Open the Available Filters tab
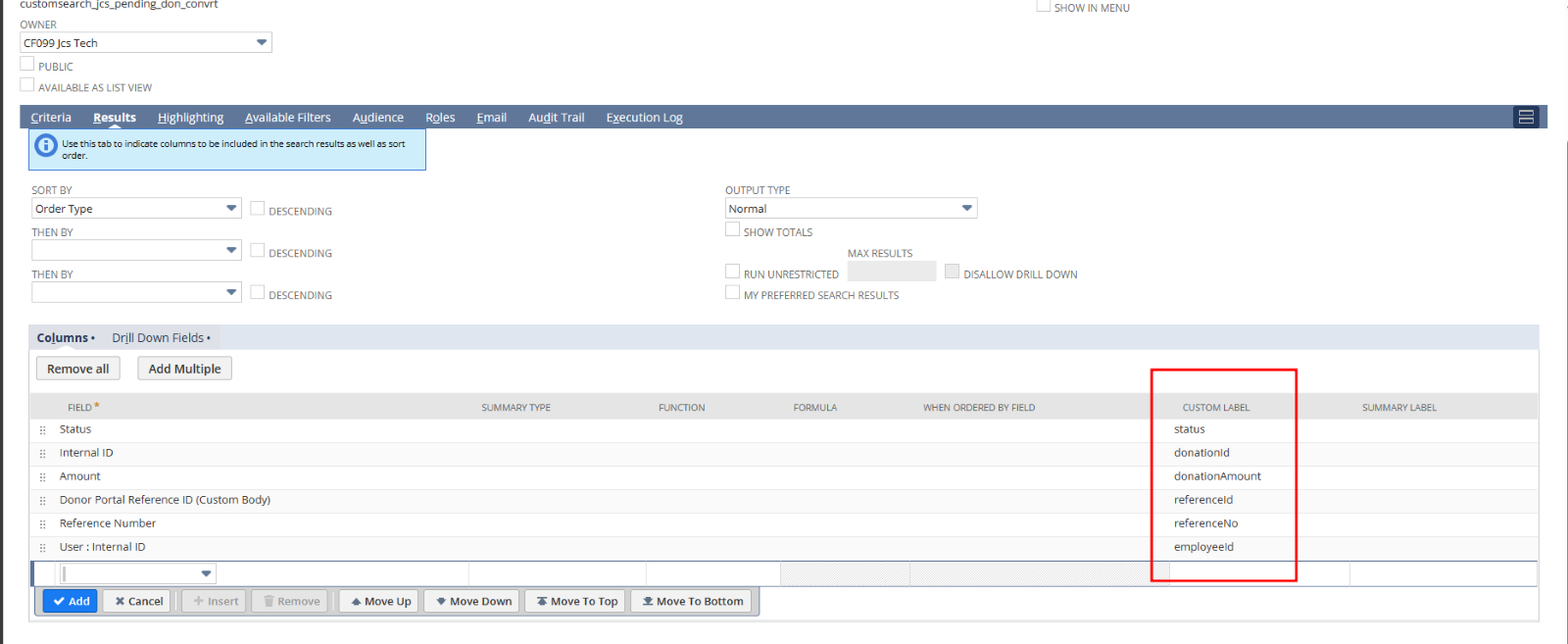Screen dimensions: 1568x644 (287, 118)
